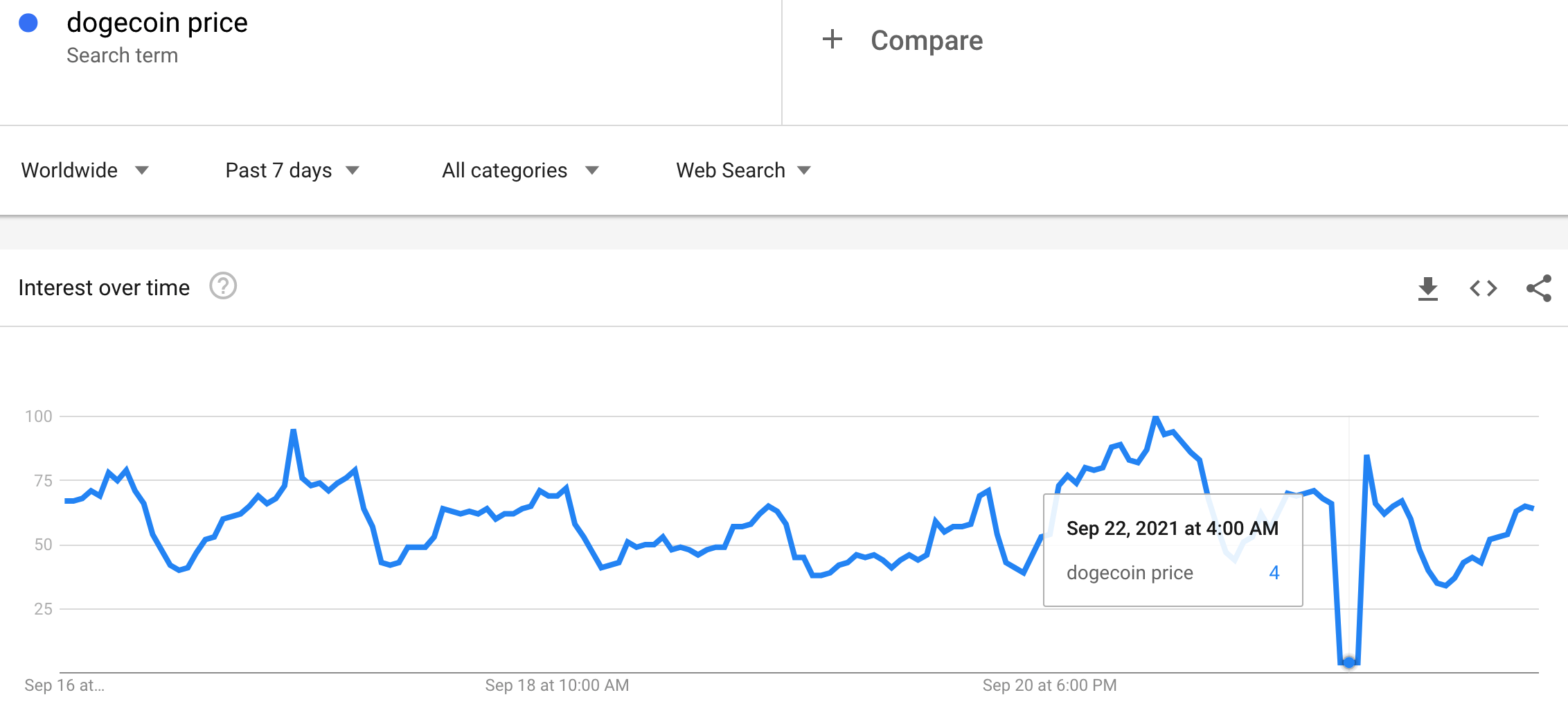The width and height of the screenshot is (1568, 704).
Task: Click the tooltip value 4
Action: point(1274,572)
